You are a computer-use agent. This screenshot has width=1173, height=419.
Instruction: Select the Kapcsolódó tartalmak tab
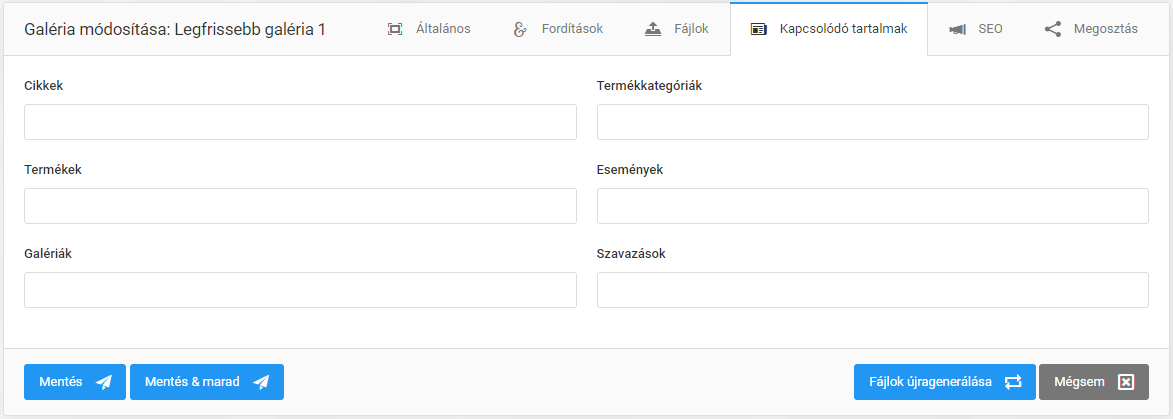[829, 29]
